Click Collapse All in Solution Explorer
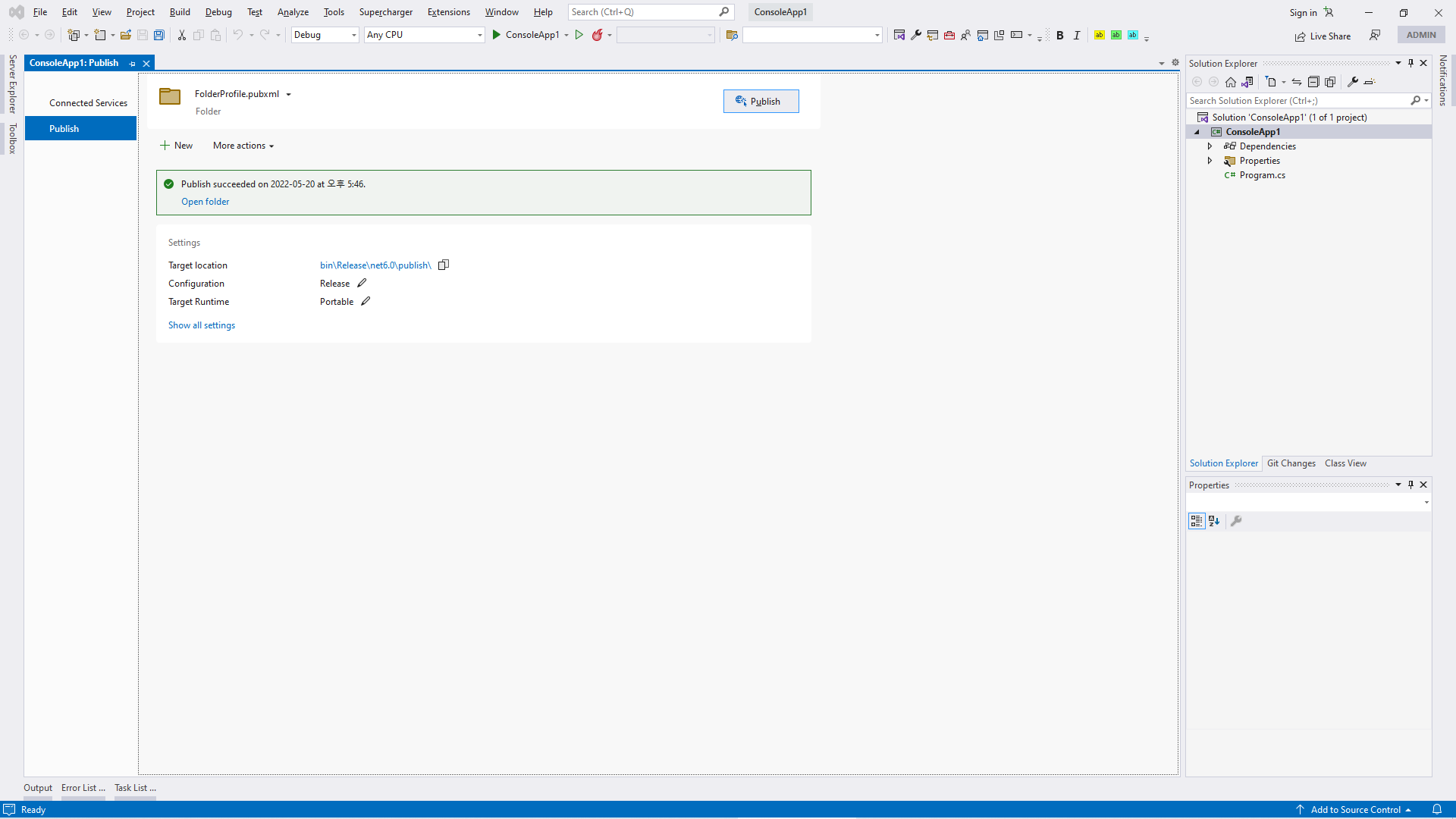This screenshot has width=1456, height=819. click(x=1313, y=82)
